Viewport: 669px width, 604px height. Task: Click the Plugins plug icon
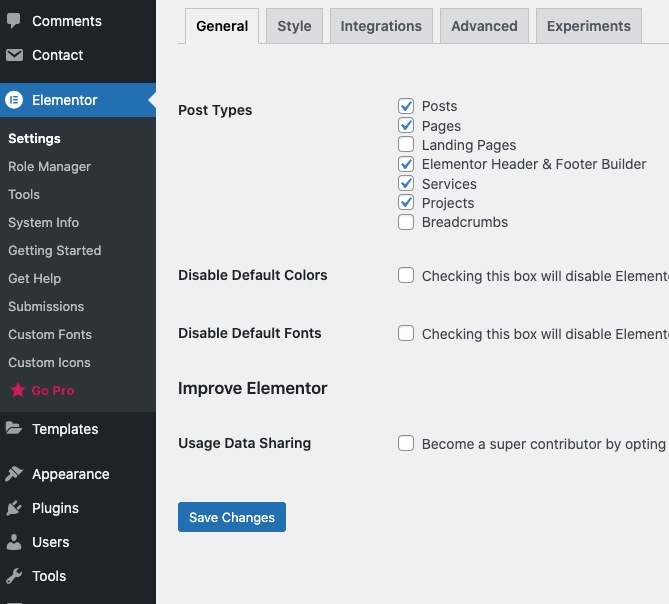14,508
